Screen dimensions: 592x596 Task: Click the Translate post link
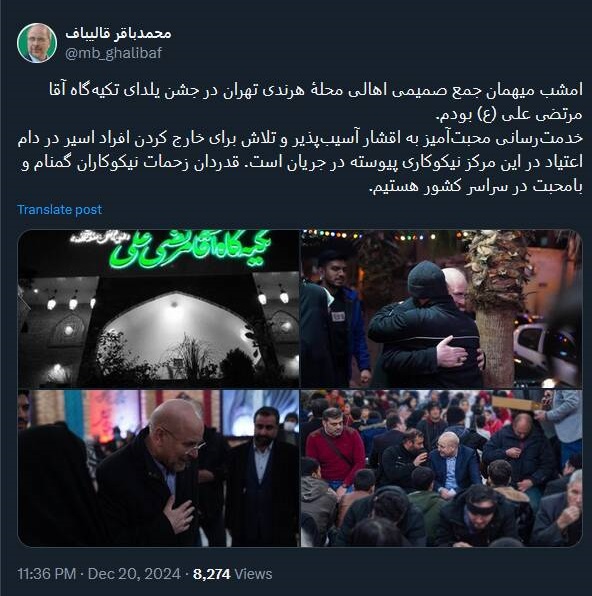tap(60, 209)
